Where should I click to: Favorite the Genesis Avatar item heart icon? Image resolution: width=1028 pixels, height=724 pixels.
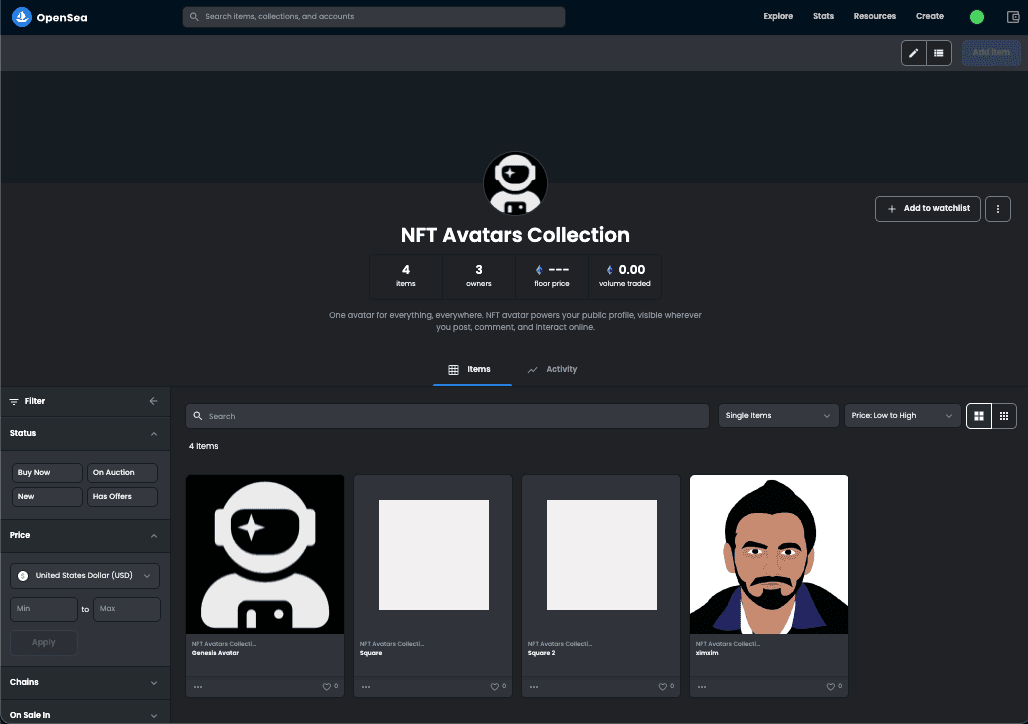tap(325, 686)
